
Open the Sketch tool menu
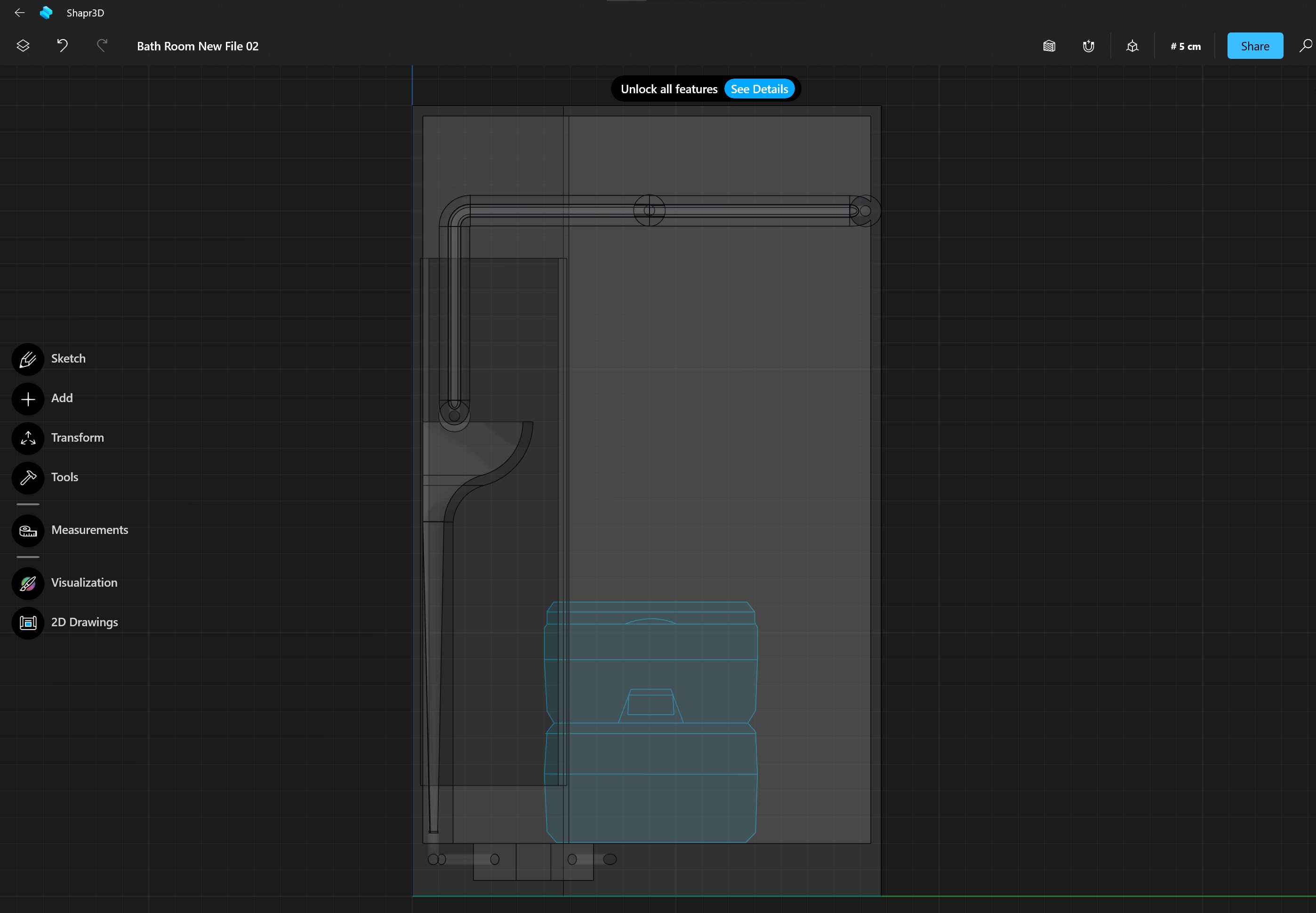click(x=27, y=359)
